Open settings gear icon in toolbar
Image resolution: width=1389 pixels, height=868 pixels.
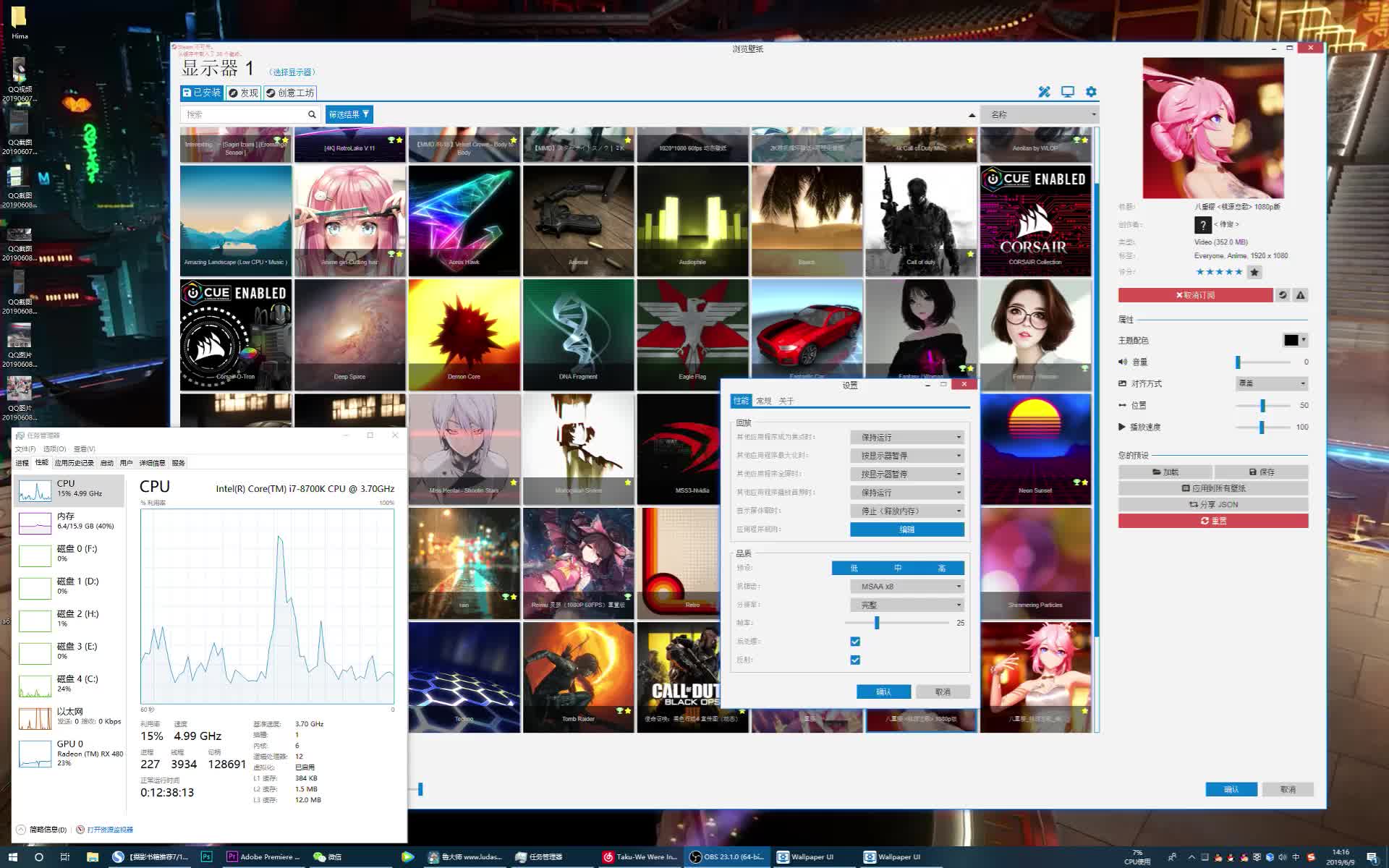(x=1091, y=92)
